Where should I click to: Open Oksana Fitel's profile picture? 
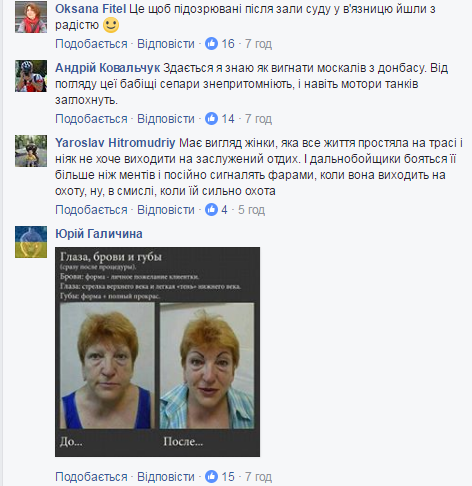pyautogui.click(x=31, y=17)
